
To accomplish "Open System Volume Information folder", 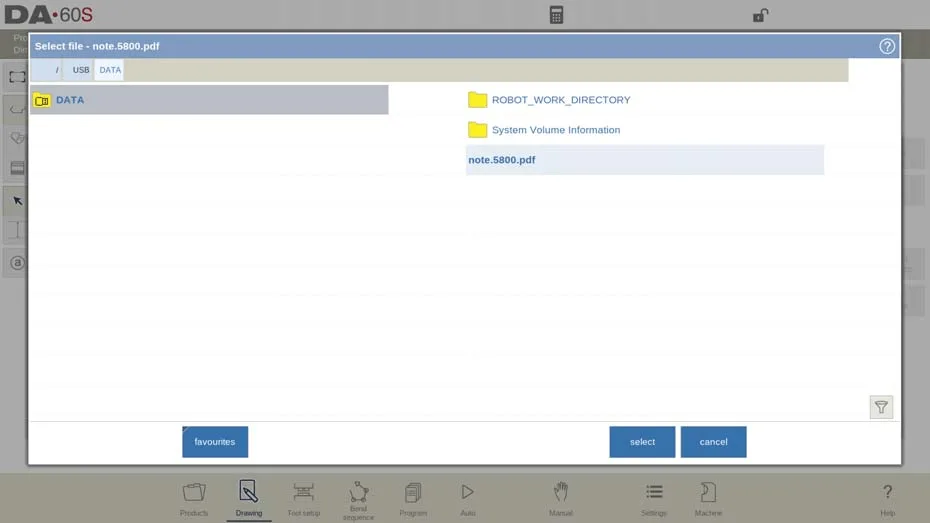I will 645,130.
